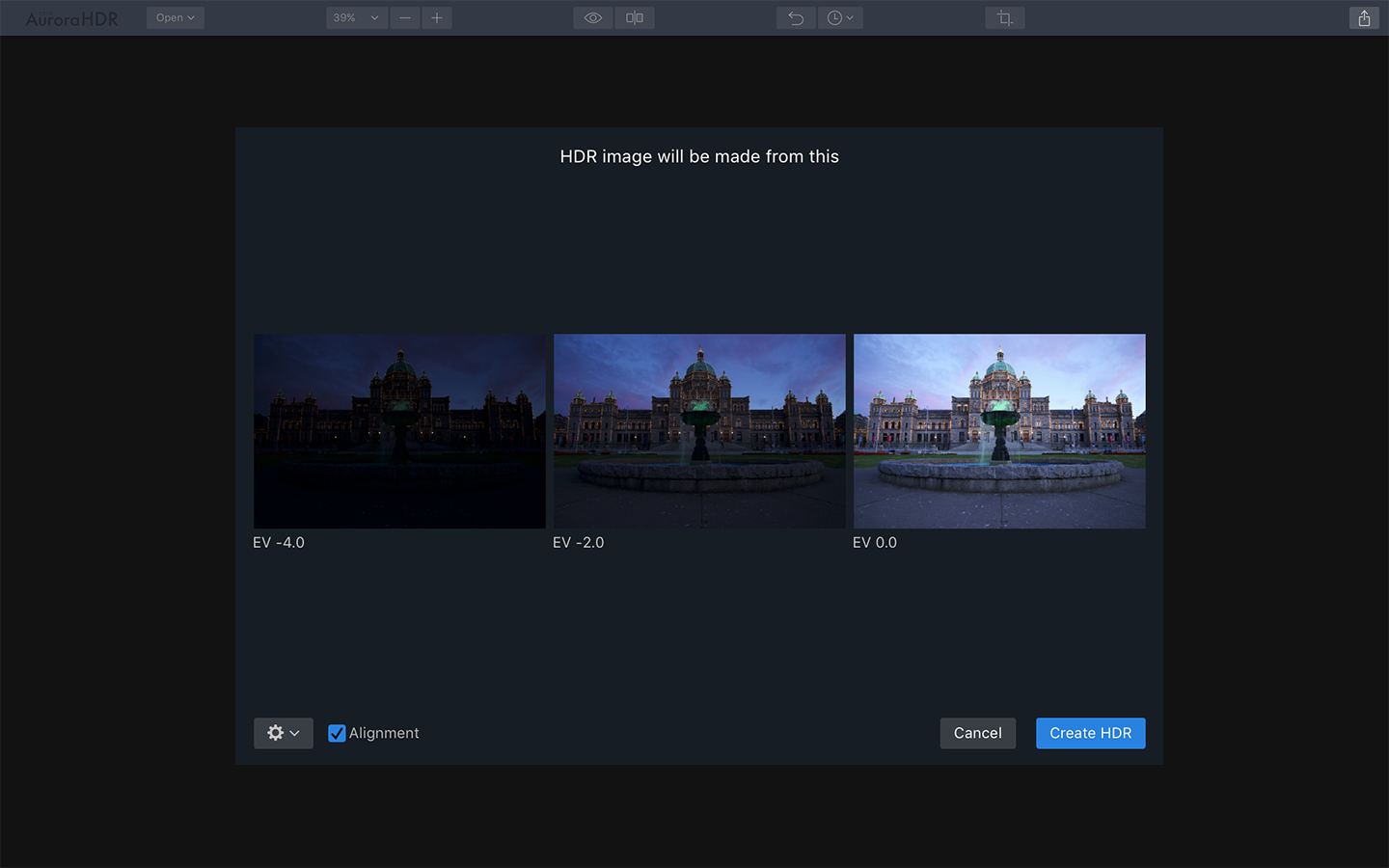1389x868 pixels.
Task: Open the Open dropdown menu
Action: [x=175, y=17]
